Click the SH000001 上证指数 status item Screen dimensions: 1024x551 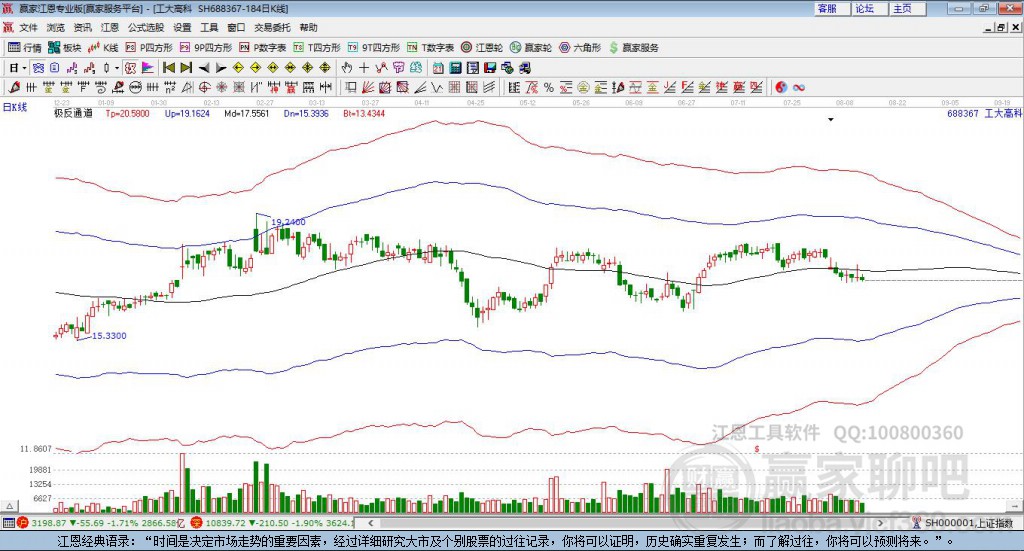pos(967,523)
